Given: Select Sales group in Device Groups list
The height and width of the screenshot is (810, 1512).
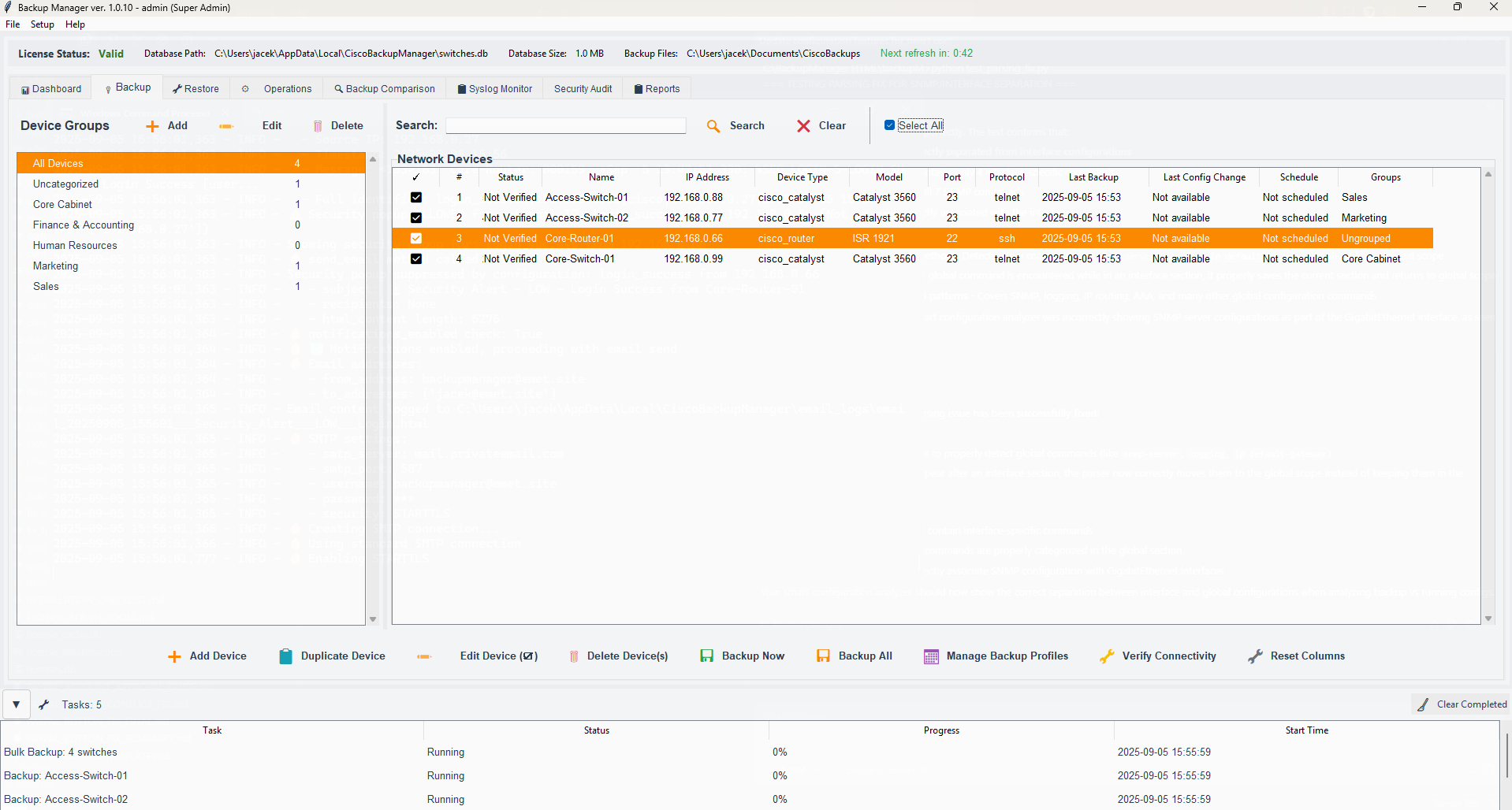Looking at the screenshot, I should 191,287.
